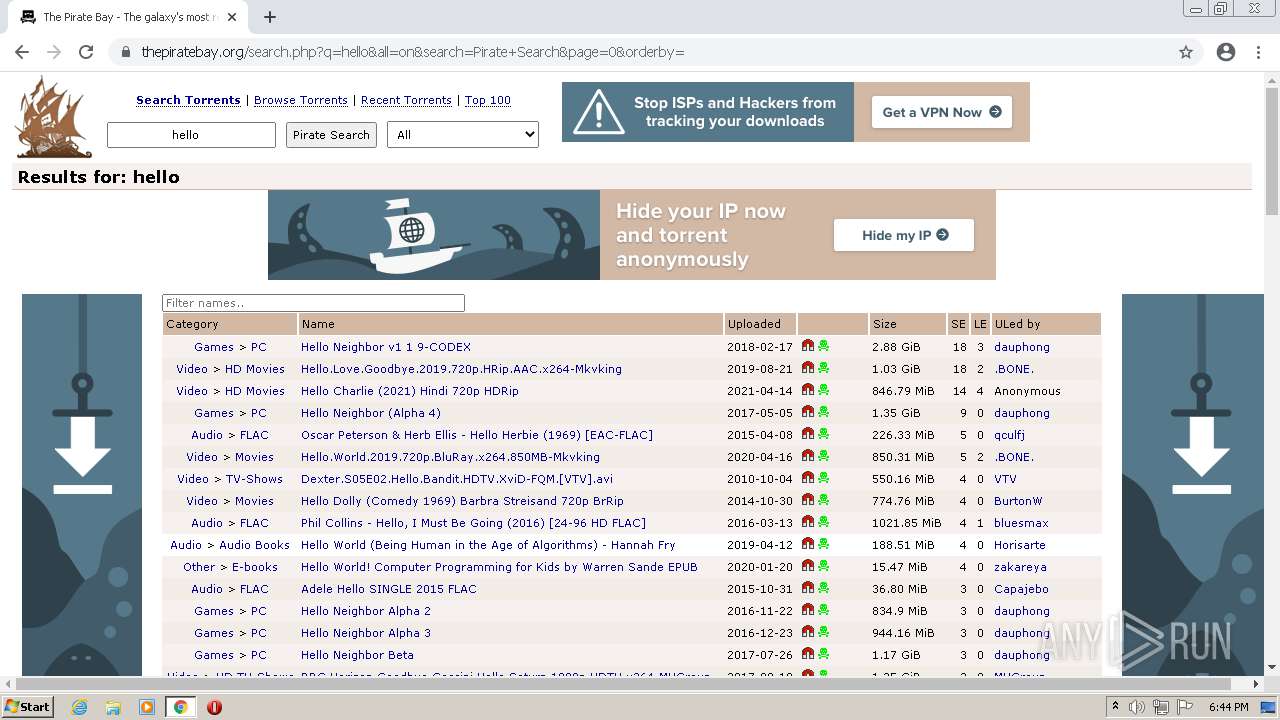Click Get a VPN Now button
The width and height of the screenshot is (1280, 720).
pyautogui.click(x=941, y=112)
